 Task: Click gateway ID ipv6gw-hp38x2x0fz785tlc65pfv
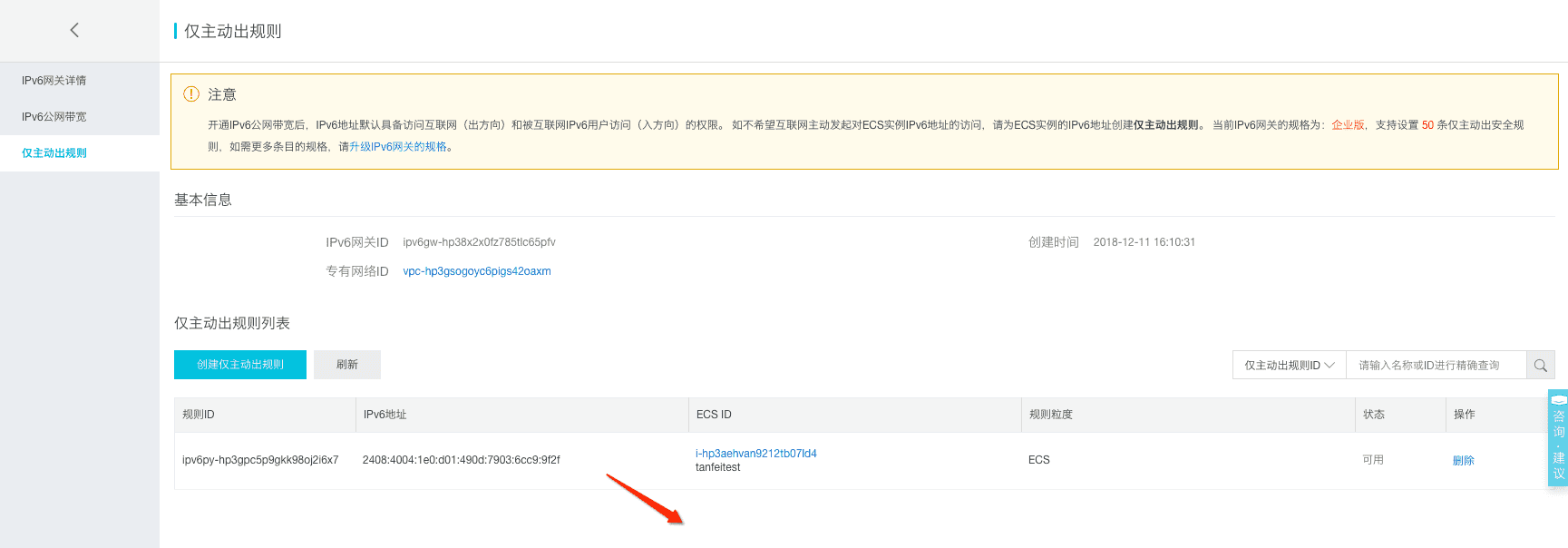(x=479, y=242)
